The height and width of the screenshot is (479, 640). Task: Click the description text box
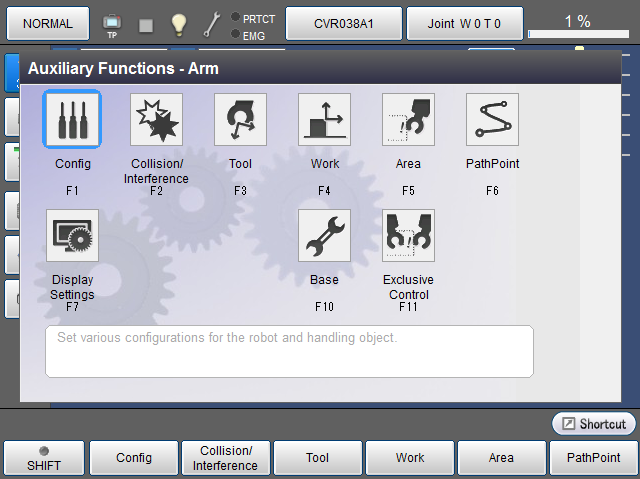click(x=289, y=351)
